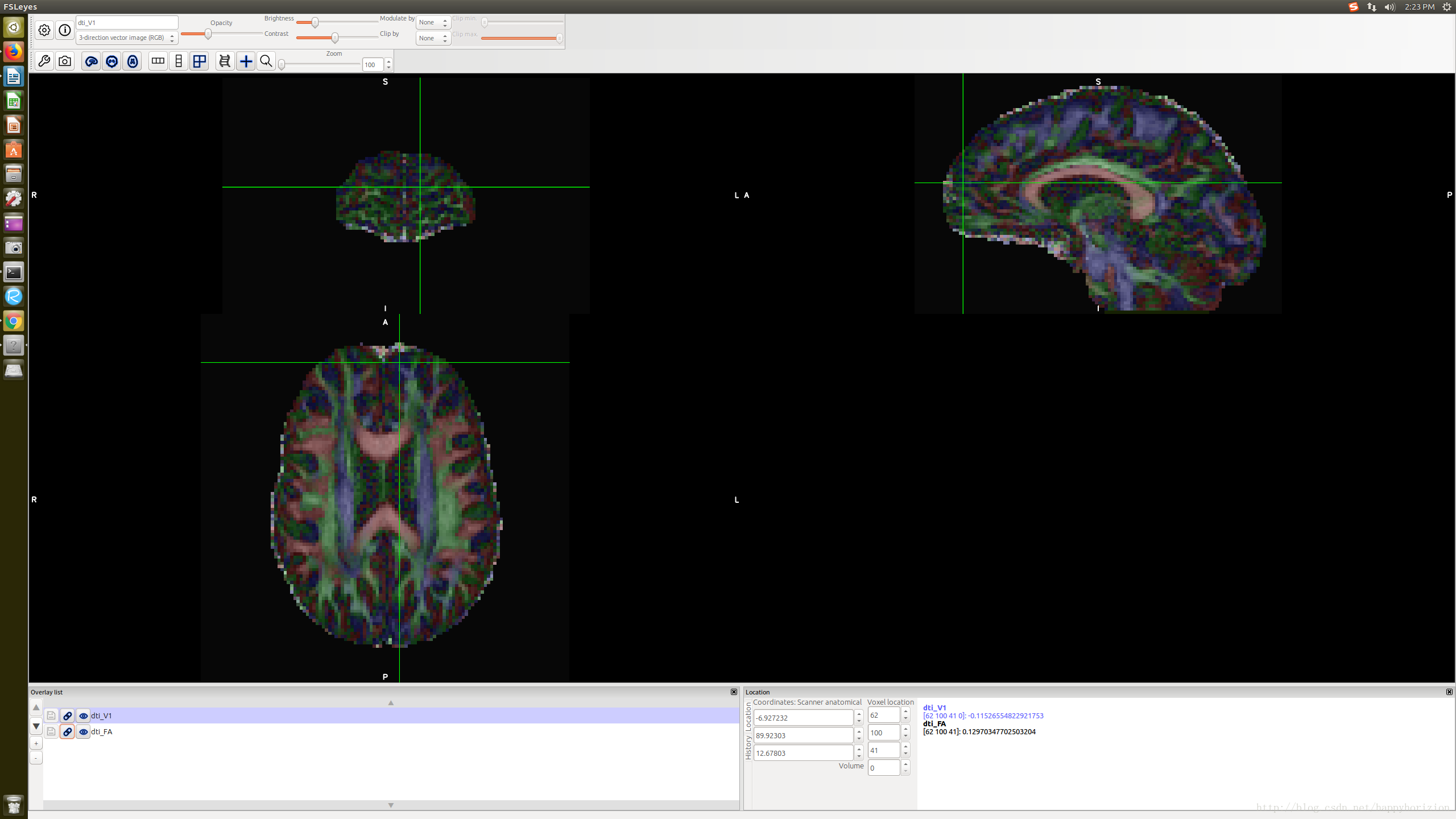This screenshot has width=1456, height=819.
Task: Click the Volume field showing 0
Action: tap(884, 768)
